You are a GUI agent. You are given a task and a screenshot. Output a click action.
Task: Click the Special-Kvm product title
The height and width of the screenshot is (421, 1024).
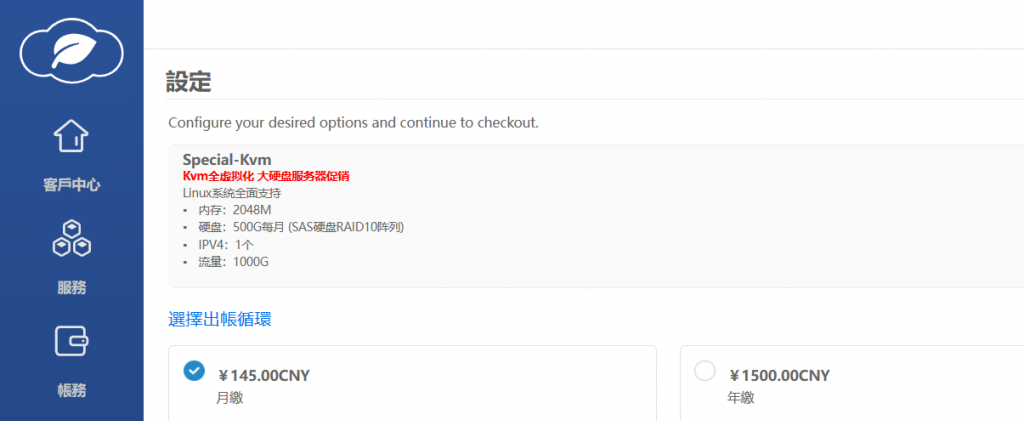tap(227, 160)
